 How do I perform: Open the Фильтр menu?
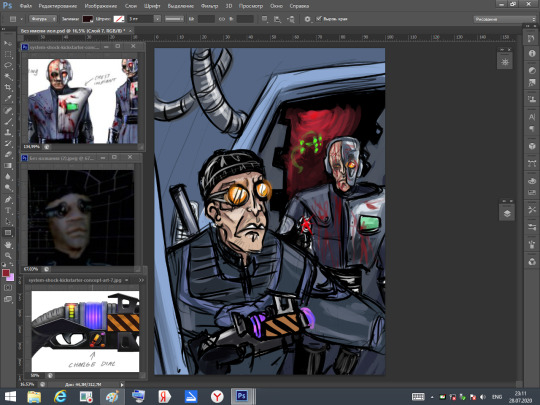click(x=209, y=6)
